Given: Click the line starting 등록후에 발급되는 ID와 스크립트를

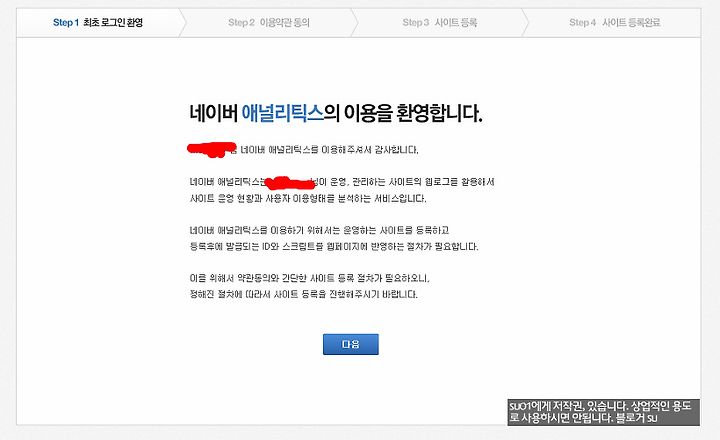Looking at the screenshot, I should [x=334, y=247].
